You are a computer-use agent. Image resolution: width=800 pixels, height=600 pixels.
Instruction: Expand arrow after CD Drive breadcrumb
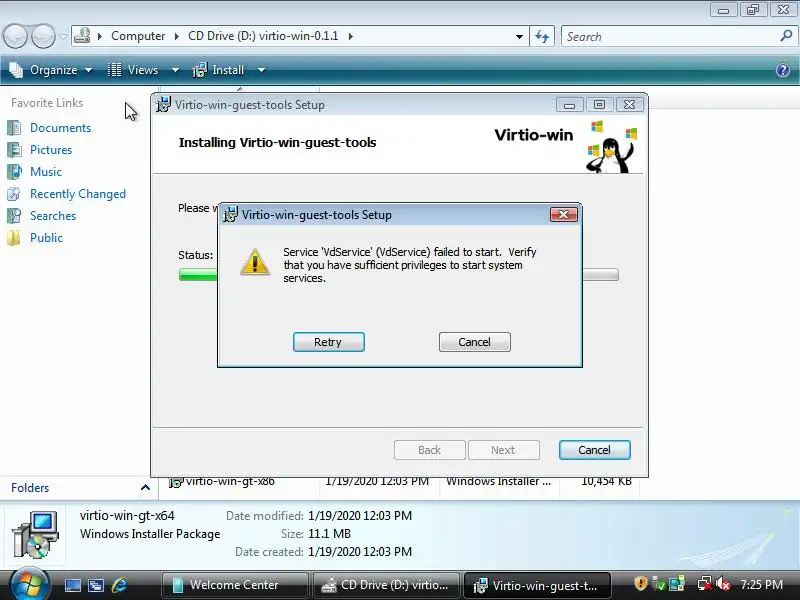pyautogui.click(x=351, y=36)
